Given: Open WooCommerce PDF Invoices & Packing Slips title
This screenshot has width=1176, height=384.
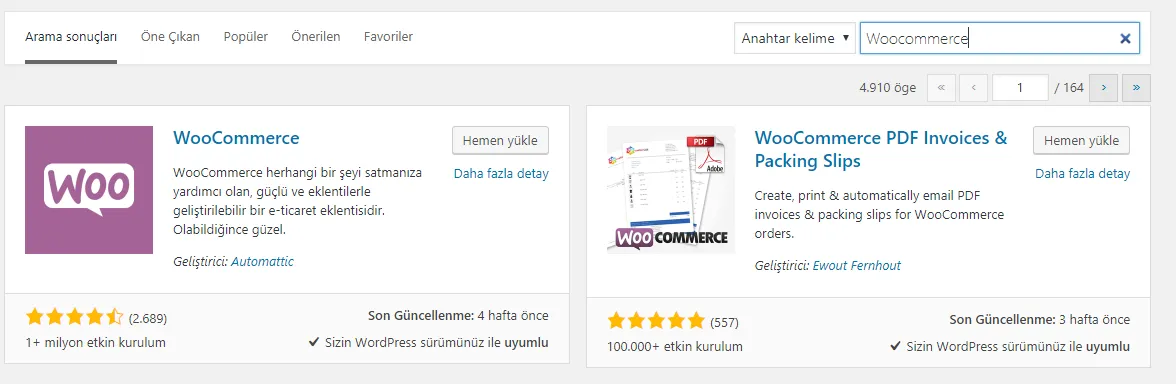Looking at the screenshot, I should tap(881, 149).
